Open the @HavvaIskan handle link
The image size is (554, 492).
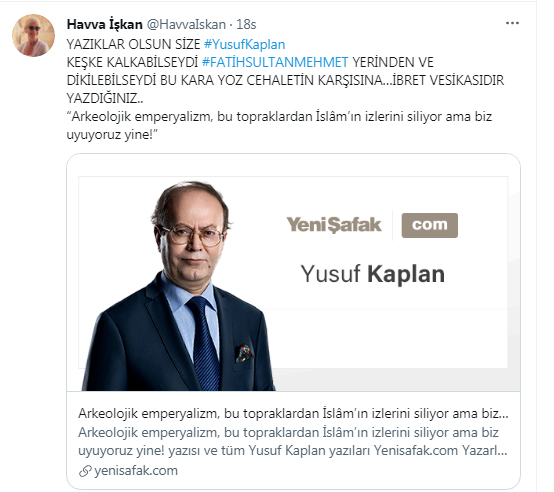[x=186, y=24]
